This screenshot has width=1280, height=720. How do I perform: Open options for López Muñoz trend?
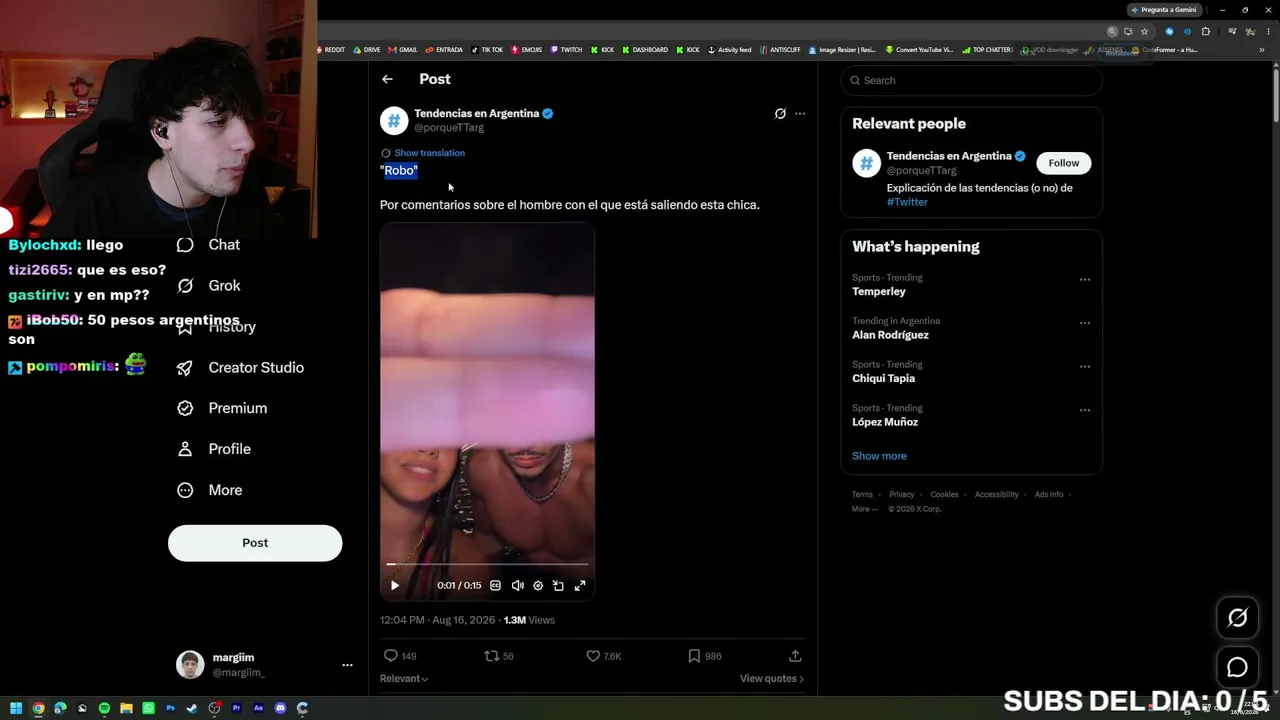click(1085, 410)
